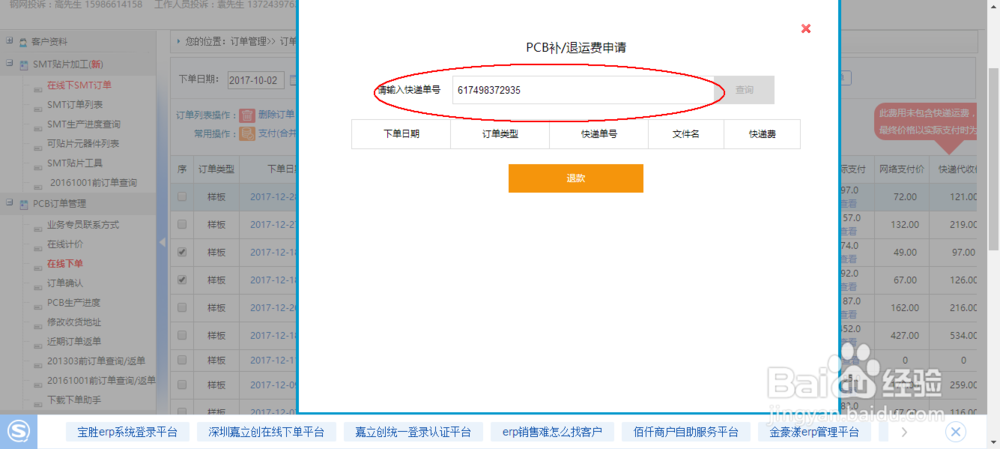This screenshot has height=449, width=1000.
Task: Open 修改收货地址 in sidebar
Action: (74, 322)
